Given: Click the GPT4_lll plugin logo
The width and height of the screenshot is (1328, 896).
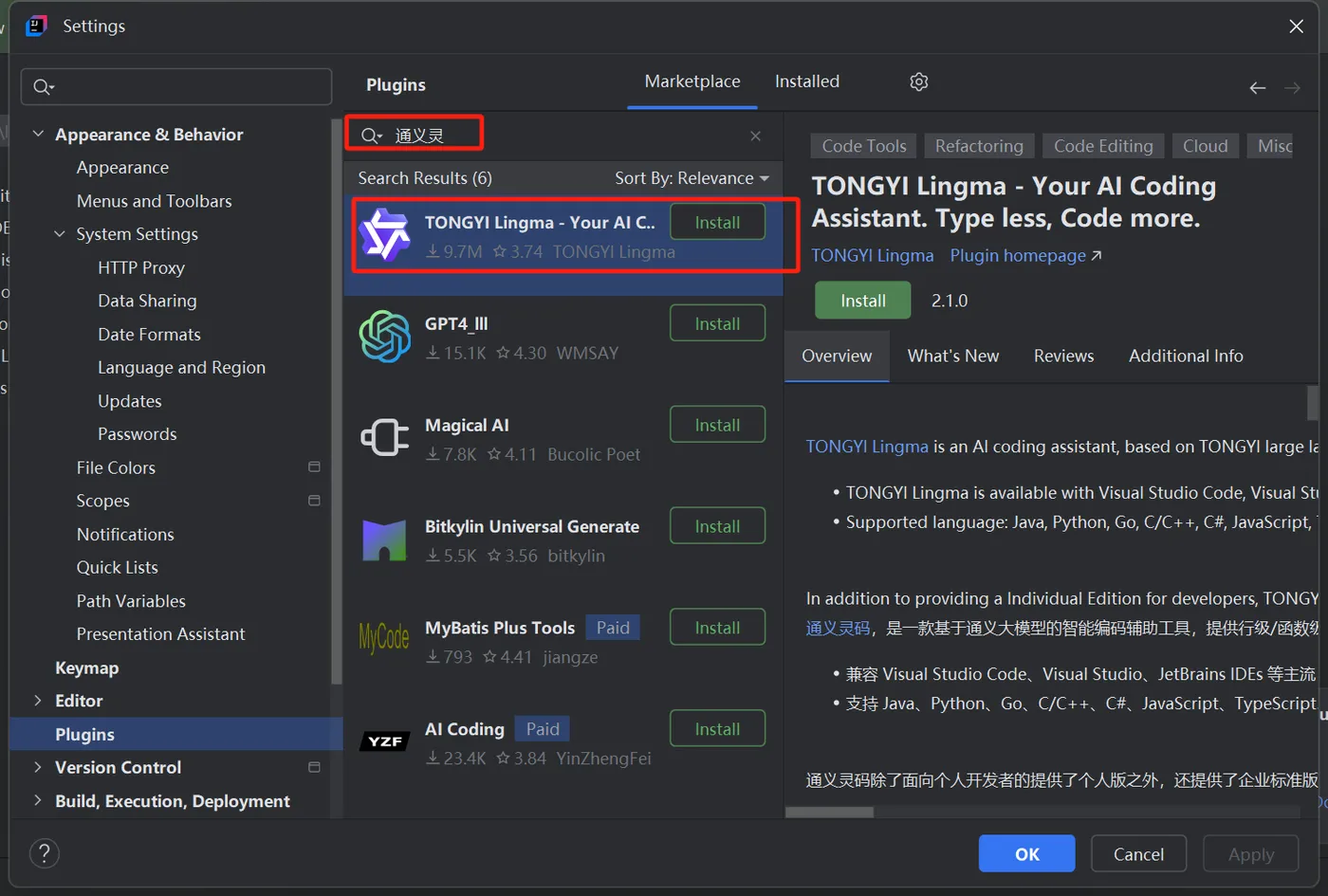Looking at the screenshot, I should tap(384, 337).
